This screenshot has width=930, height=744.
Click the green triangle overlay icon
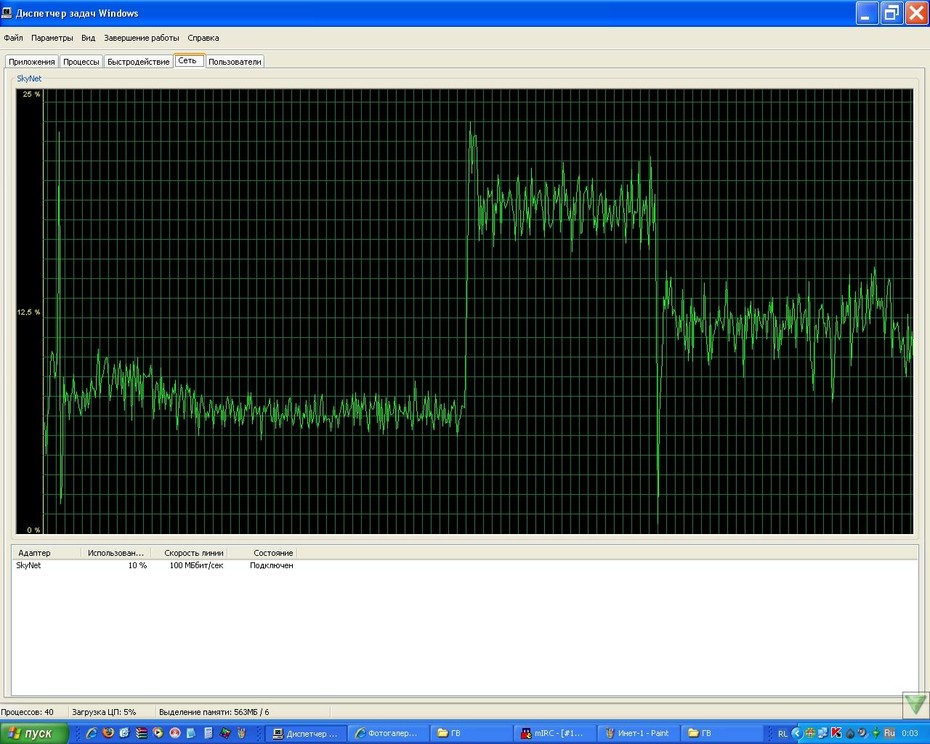pos(915,704)
